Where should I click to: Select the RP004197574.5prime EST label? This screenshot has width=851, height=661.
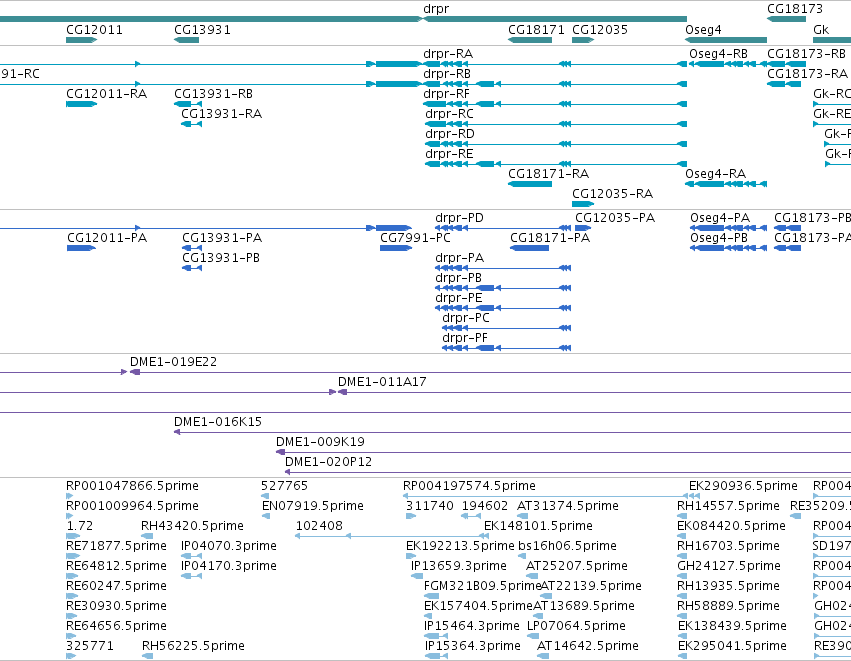469,486
